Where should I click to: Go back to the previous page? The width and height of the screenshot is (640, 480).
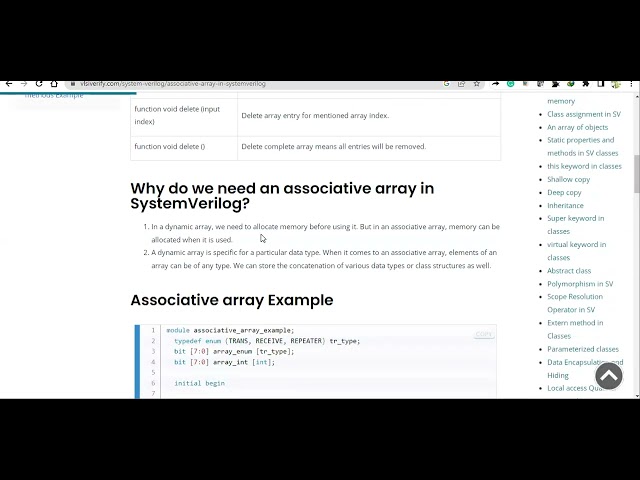(x=9, y=84)
